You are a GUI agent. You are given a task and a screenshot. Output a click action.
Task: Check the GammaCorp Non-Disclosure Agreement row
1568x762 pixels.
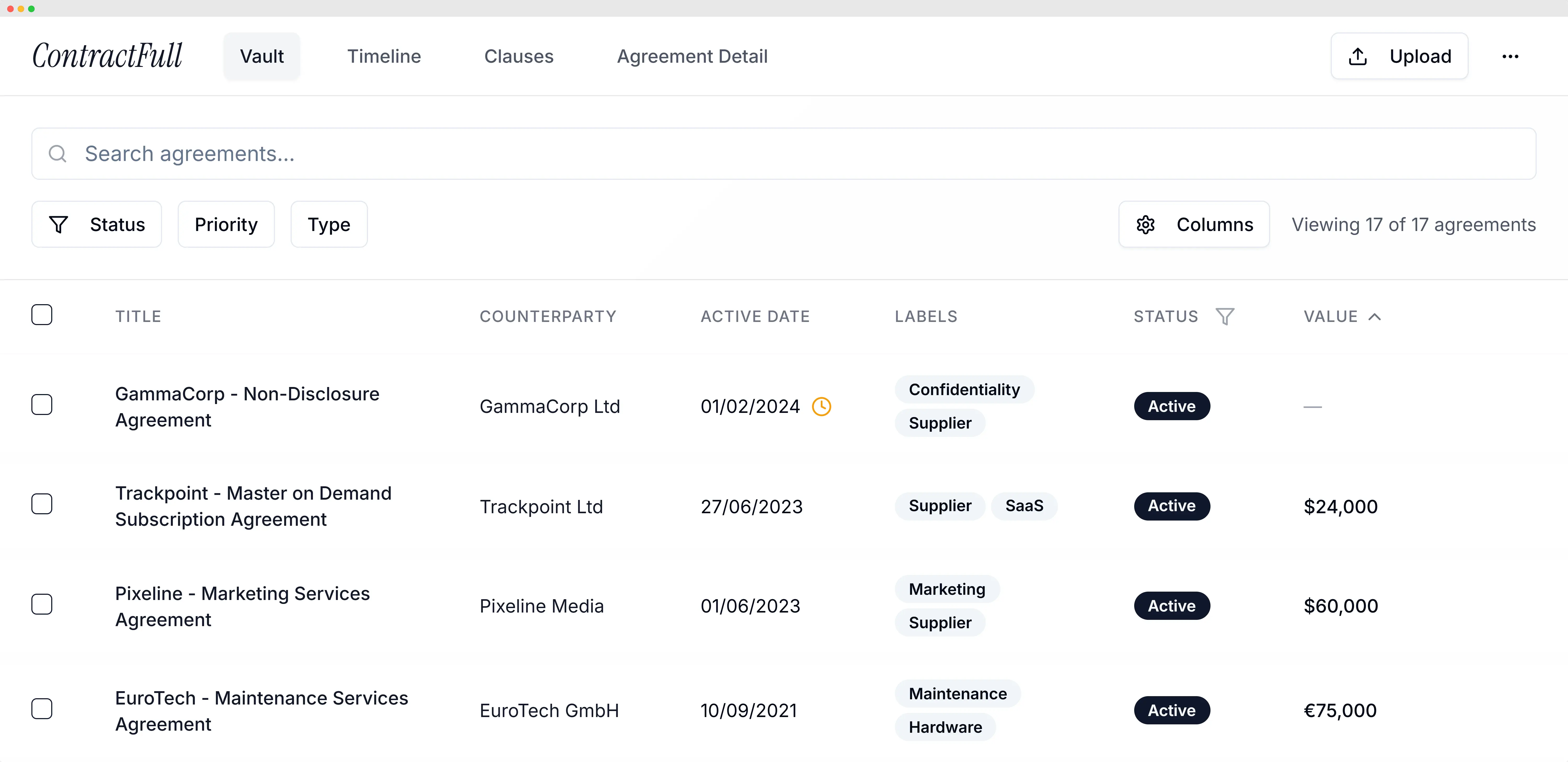[x=42, y=405]
